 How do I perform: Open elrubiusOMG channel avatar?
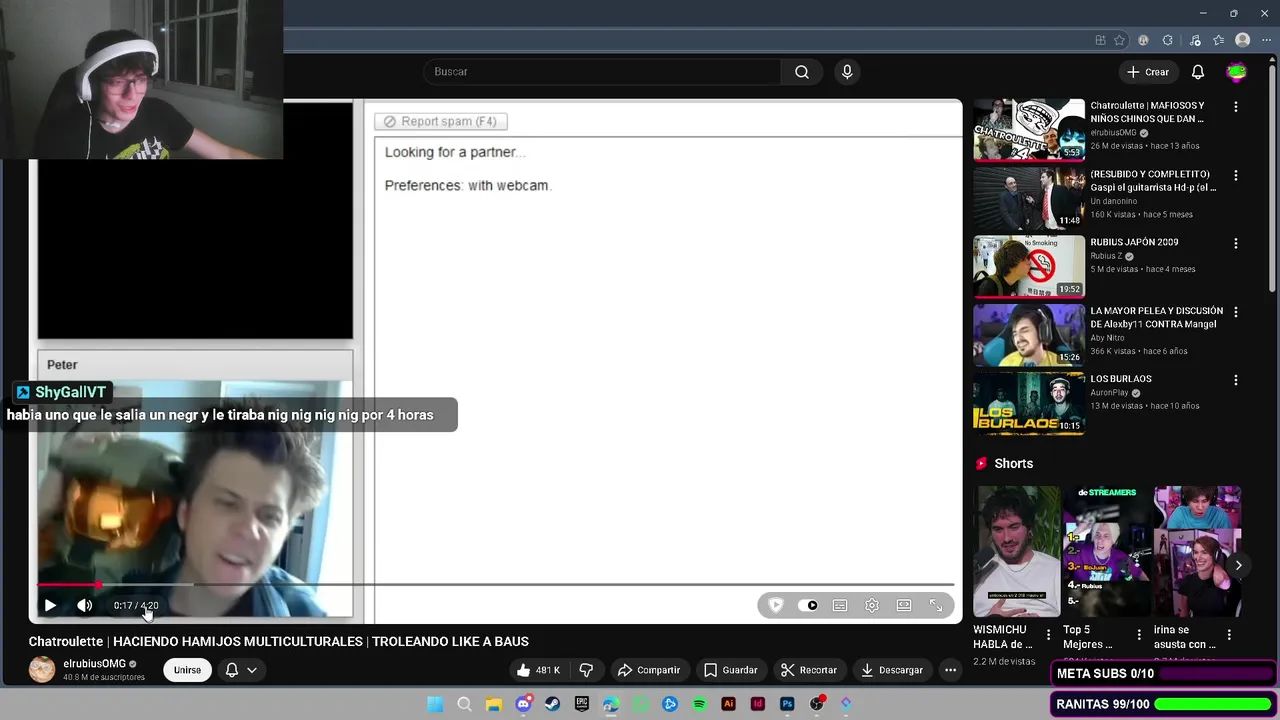tap(42, 670)
